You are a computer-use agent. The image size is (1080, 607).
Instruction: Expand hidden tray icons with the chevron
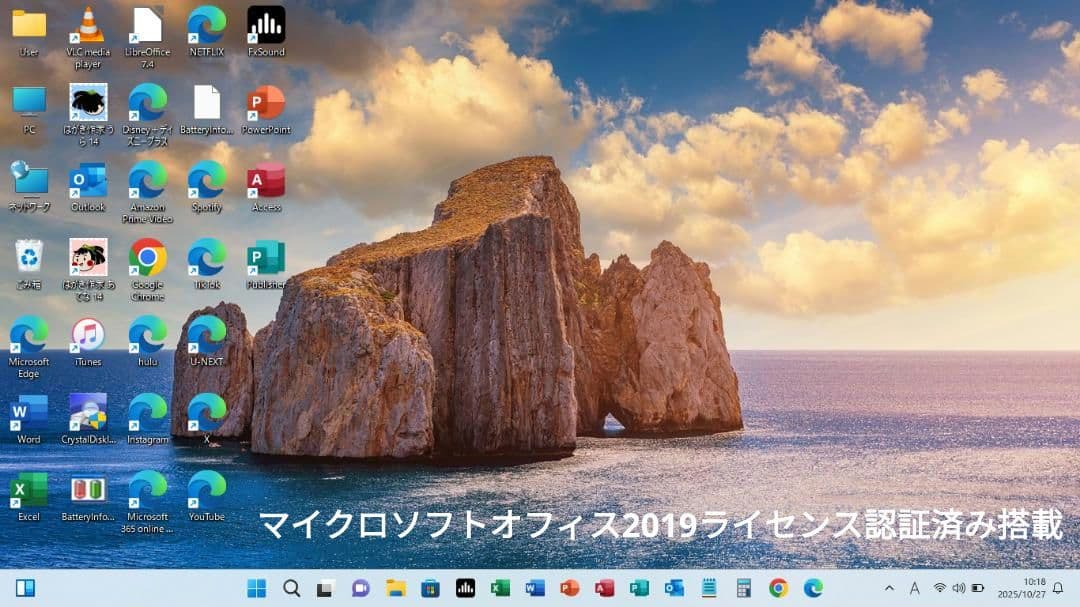(x=890, y=588)
